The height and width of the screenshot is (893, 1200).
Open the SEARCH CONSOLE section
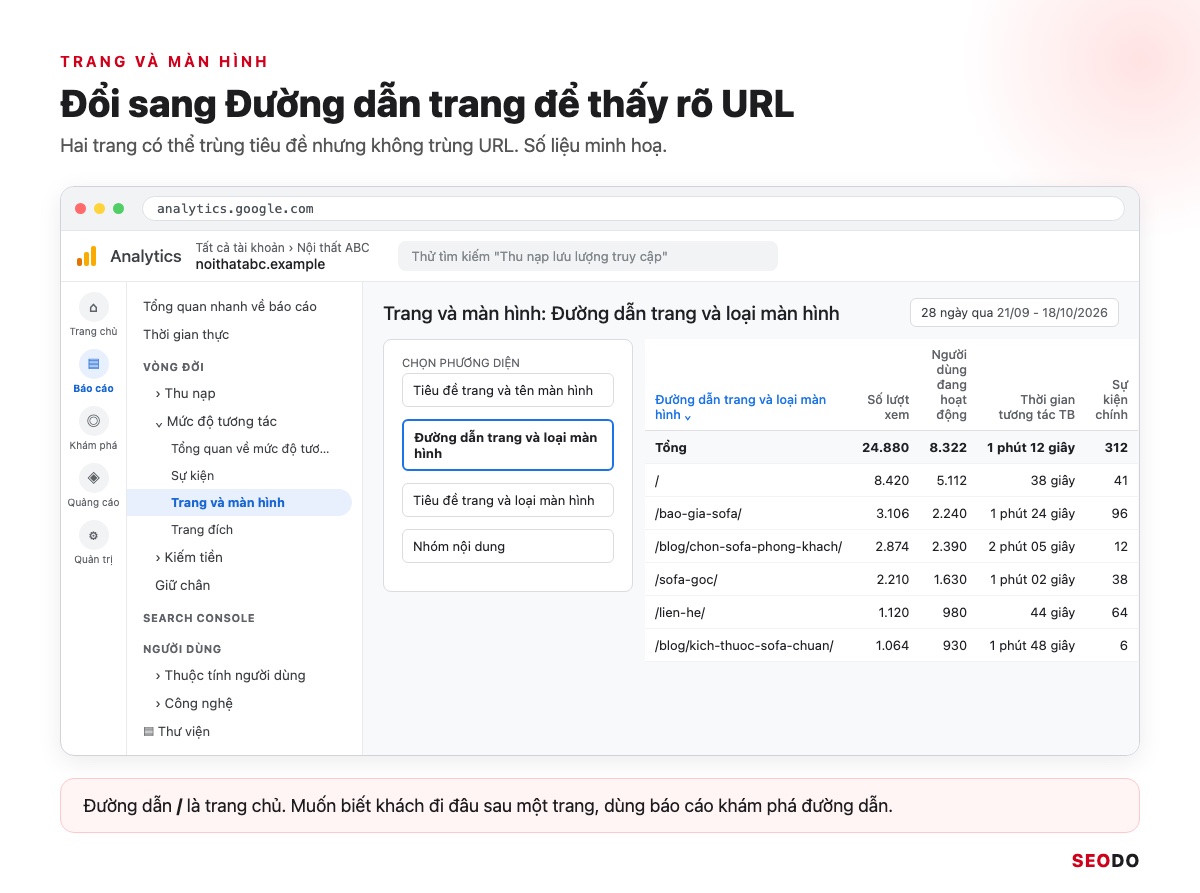(x=199, y=618)
